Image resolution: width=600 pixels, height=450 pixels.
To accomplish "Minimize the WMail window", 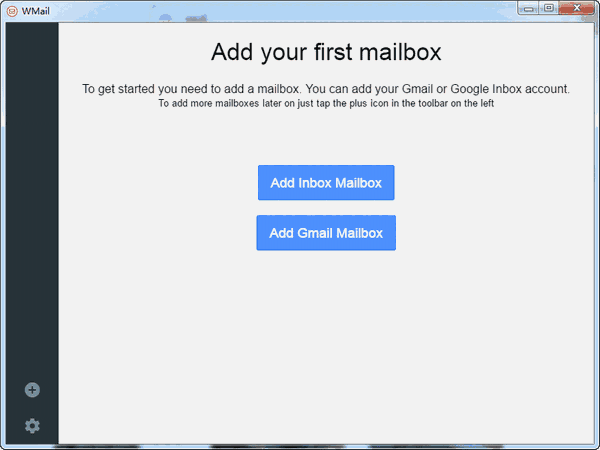I will [528, 8].
